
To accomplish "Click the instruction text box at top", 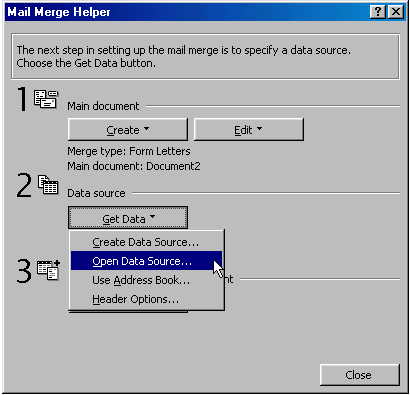I will (x=205, y=56).
